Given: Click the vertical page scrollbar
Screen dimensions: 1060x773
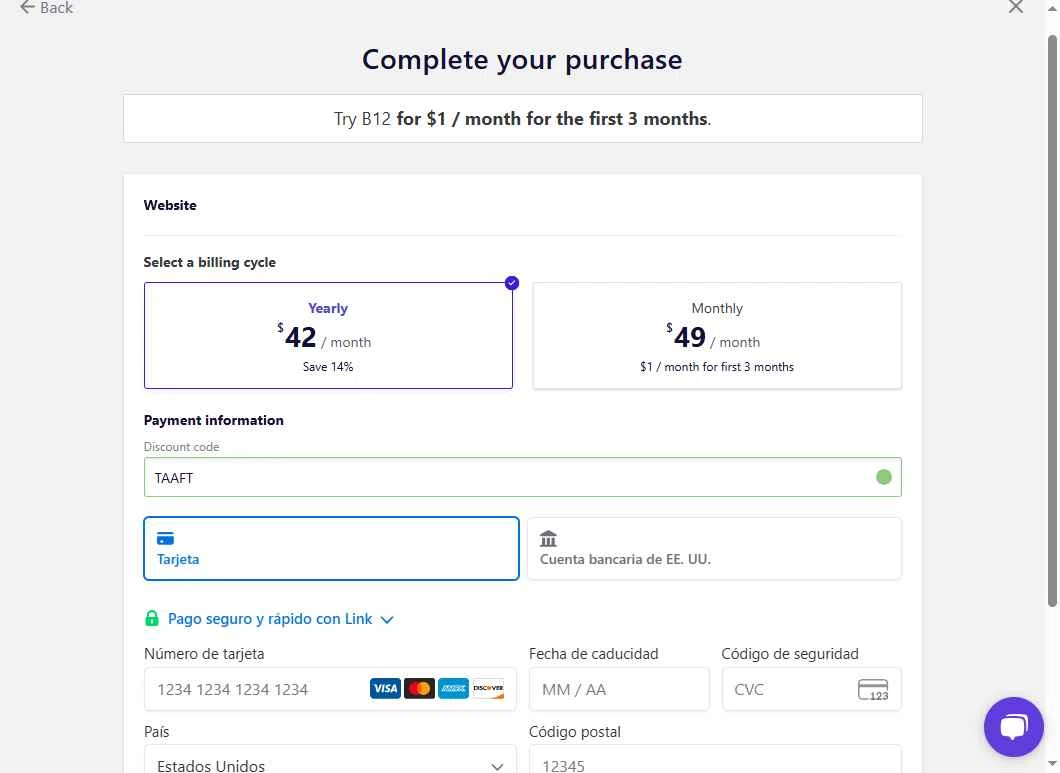Looking at the screenshot, I should pos(1052,321).
